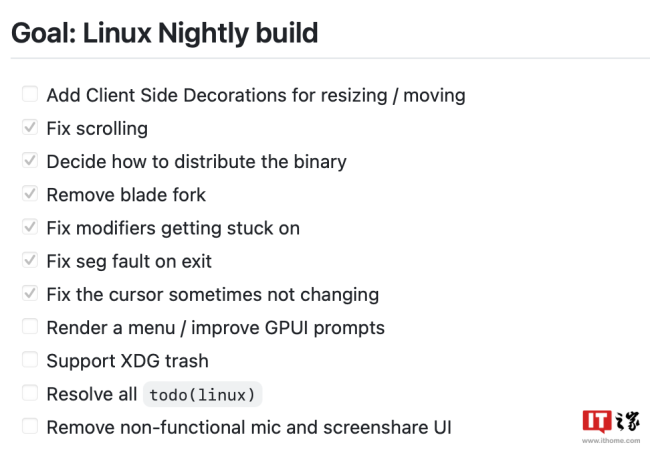Select the Support XDG trash task text

pyautogui.click(x=127, y=360)
